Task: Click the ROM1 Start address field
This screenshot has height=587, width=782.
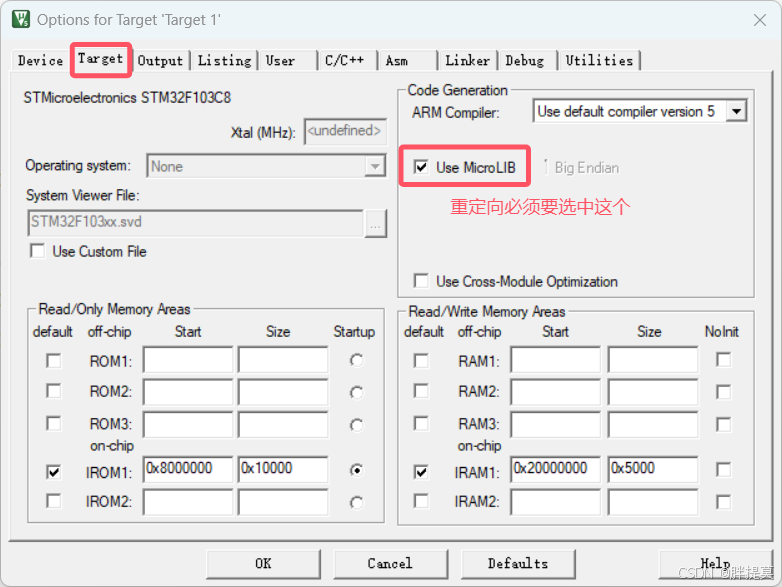Action: [188, 360]
